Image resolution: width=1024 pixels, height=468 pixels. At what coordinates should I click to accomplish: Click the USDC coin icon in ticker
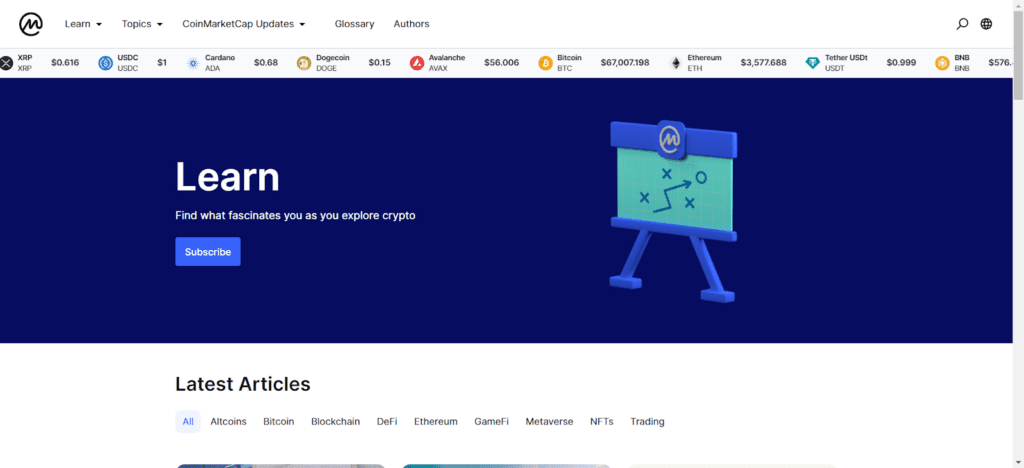[x=106, y=63]
